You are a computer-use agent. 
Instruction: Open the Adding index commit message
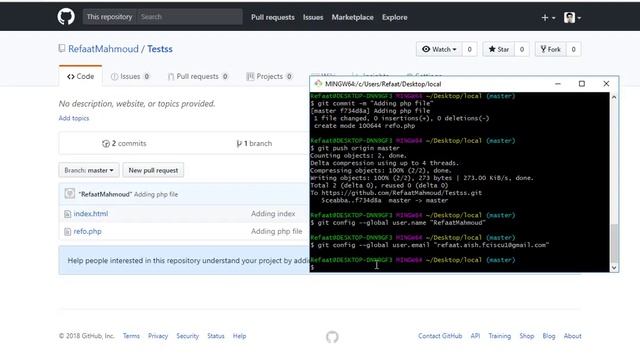273,213
